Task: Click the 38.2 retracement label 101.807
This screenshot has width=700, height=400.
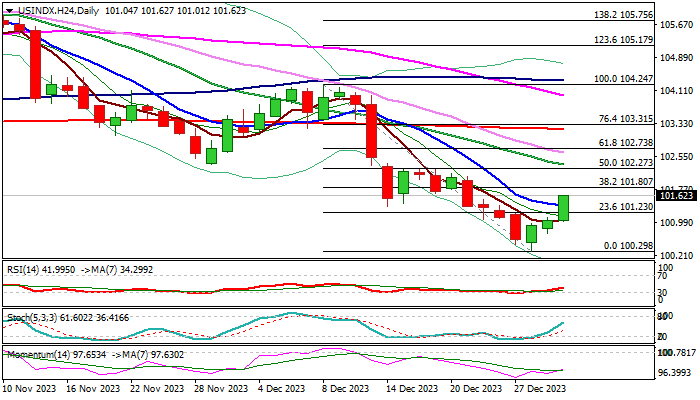Action: [624, 182]
